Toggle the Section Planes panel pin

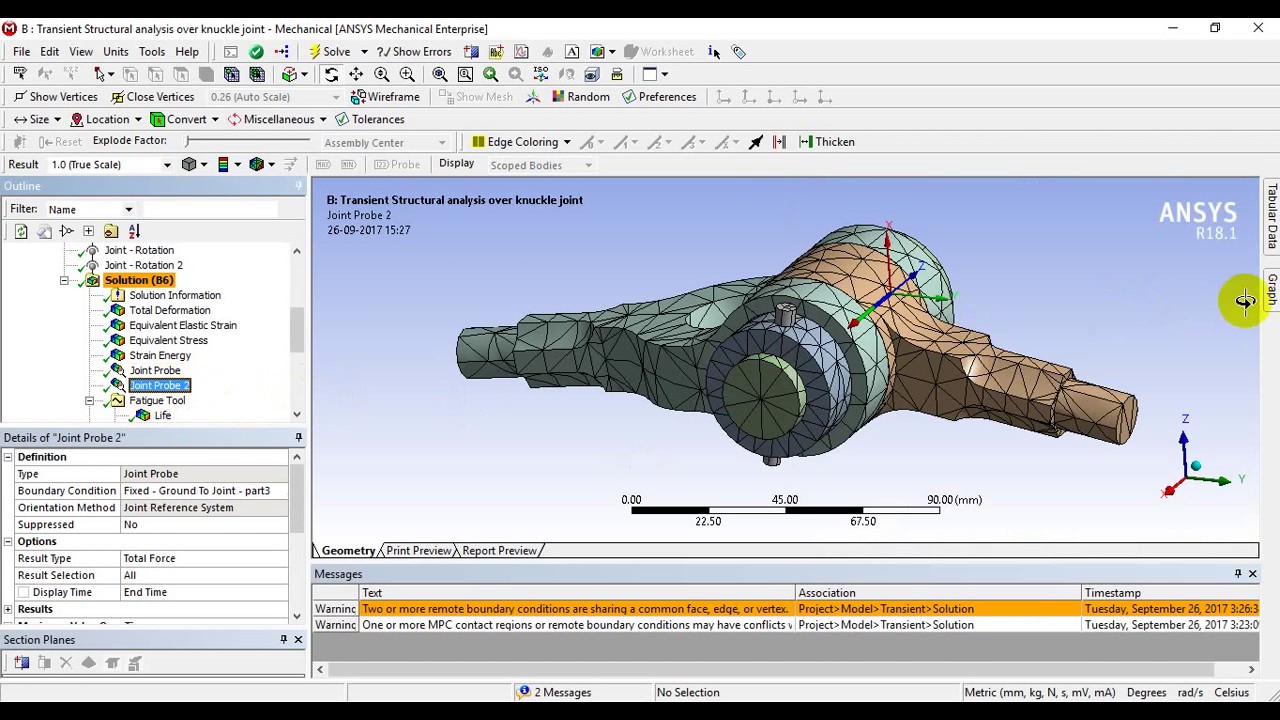pyautogui.click(x=283, y=640)
